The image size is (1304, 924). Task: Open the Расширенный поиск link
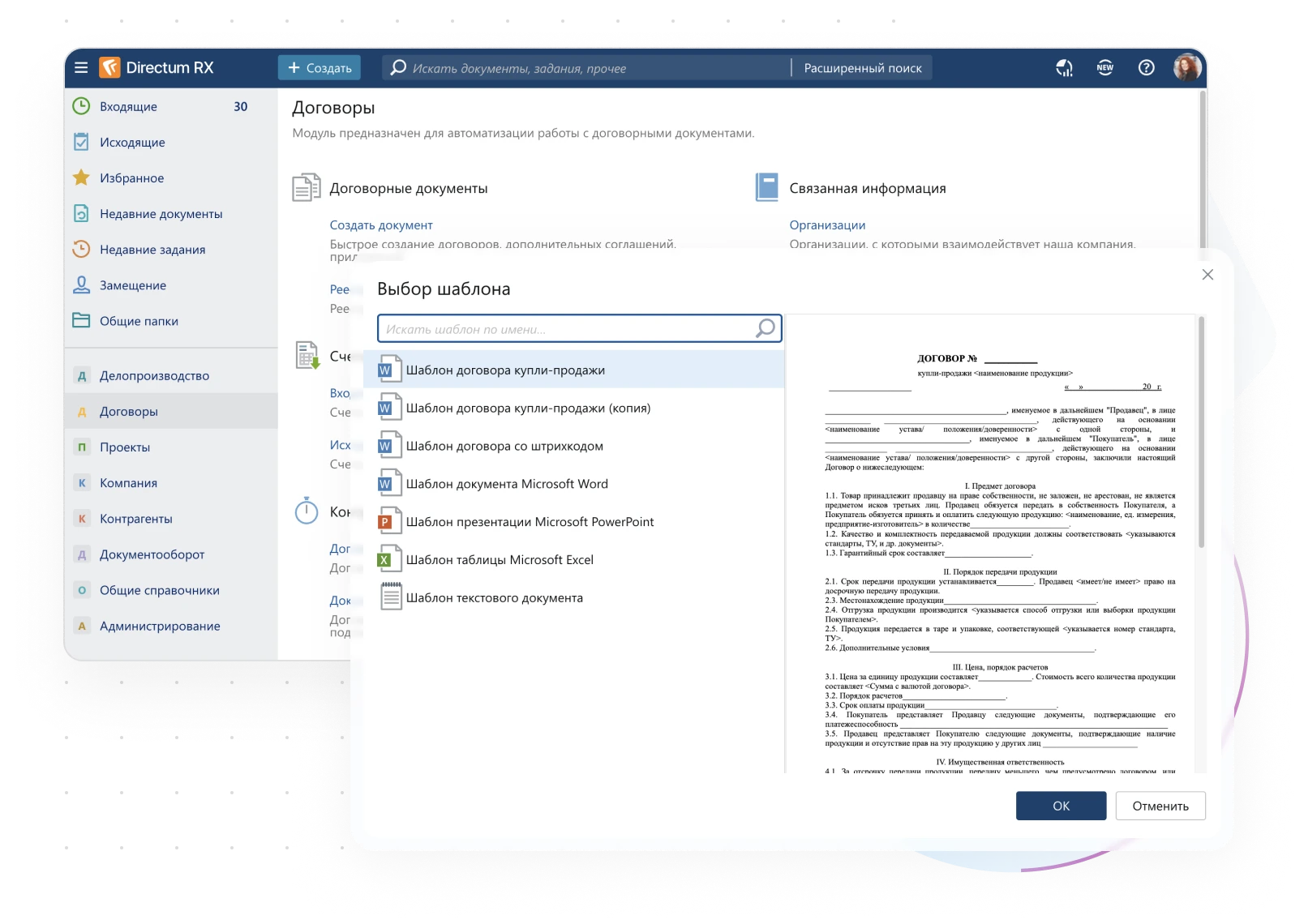pyautogui.click(x=863, y=68)
